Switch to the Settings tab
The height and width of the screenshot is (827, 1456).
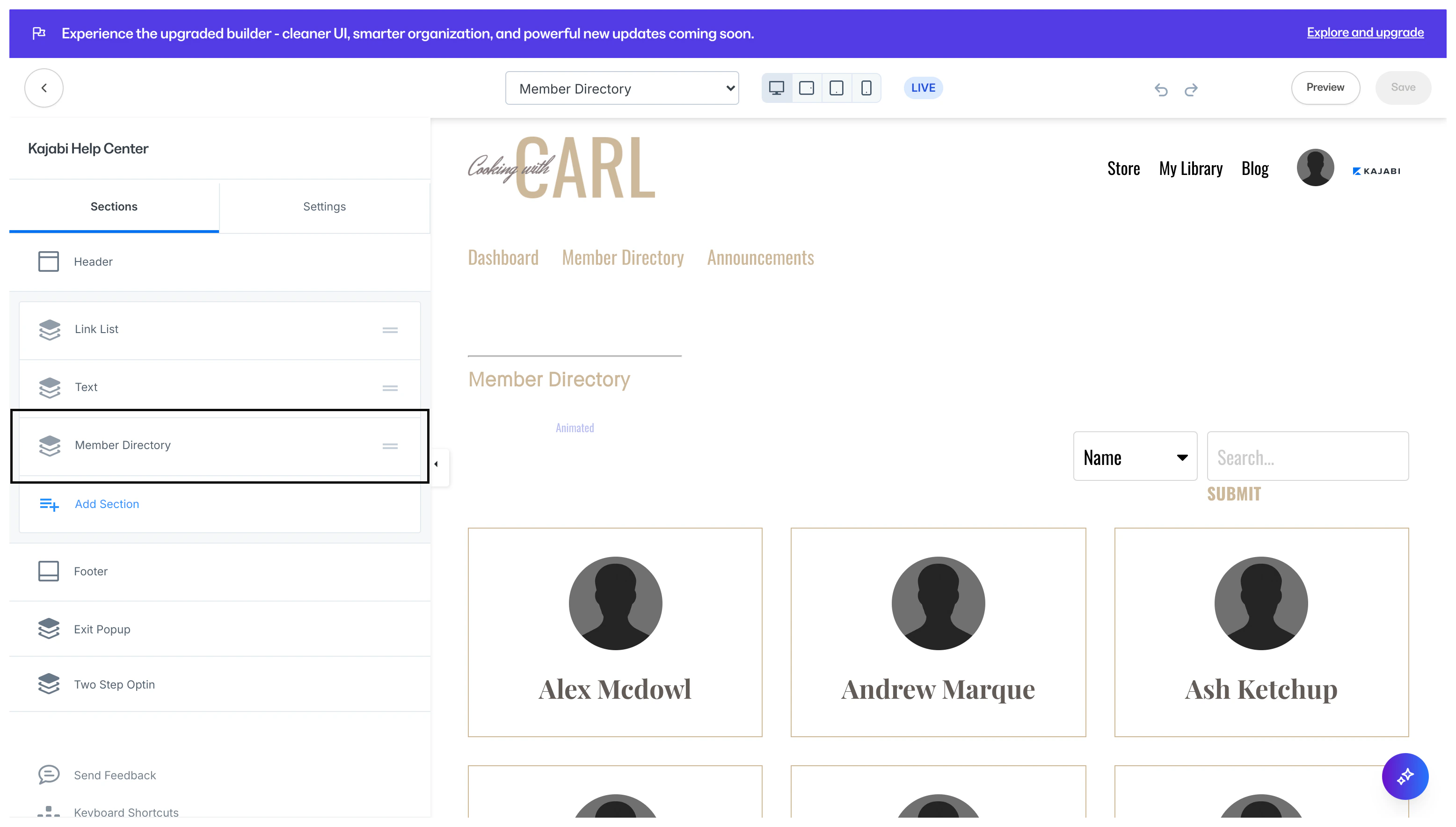(x=324, y=207)
